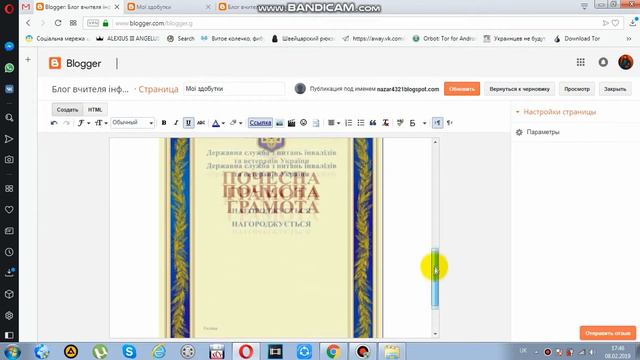Set right-to-left text direction
This screenshot has height=360, width=640.
click(449, 123)
